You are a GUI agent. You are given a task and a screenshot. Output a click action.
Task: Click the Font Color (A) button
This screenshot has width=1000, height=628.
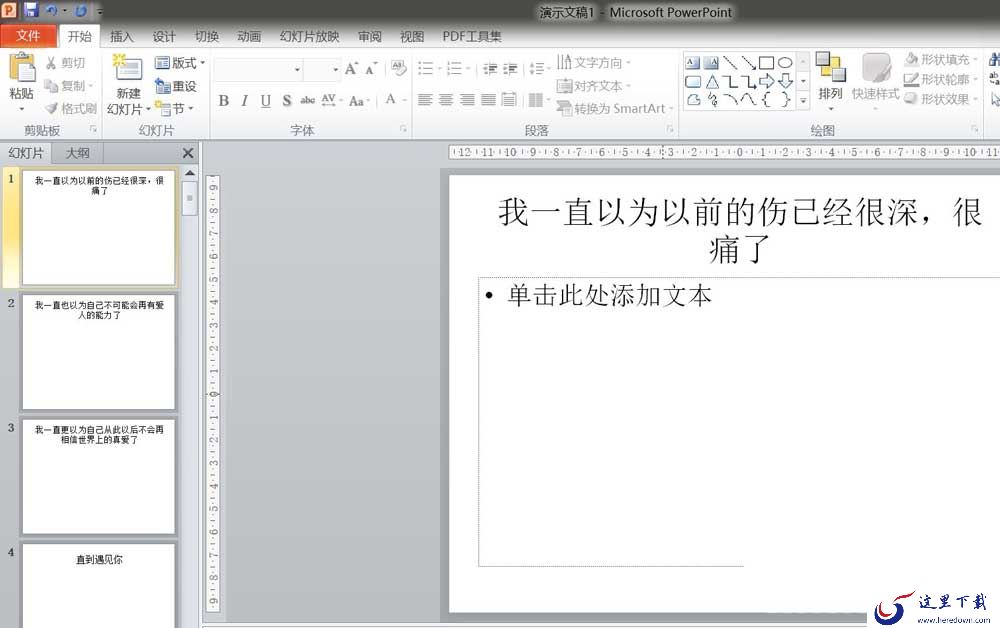coord(391,99)
